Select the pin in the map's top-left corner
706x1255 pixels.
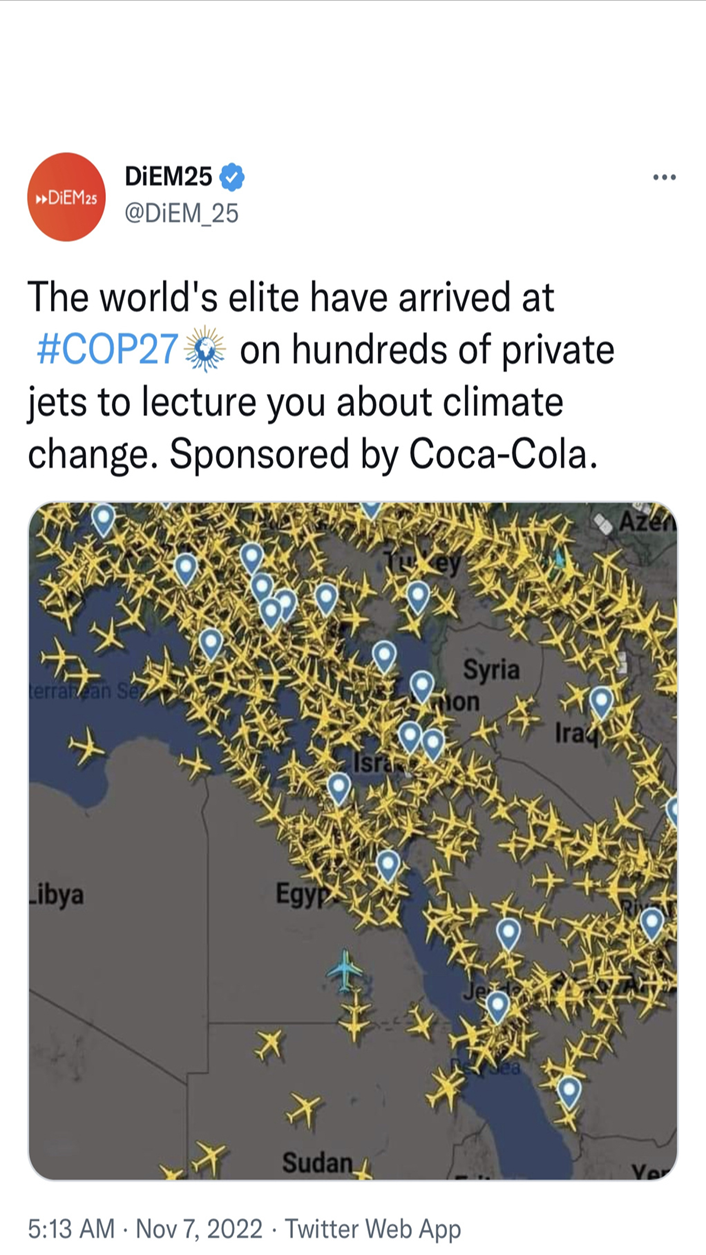click(103, 519)
